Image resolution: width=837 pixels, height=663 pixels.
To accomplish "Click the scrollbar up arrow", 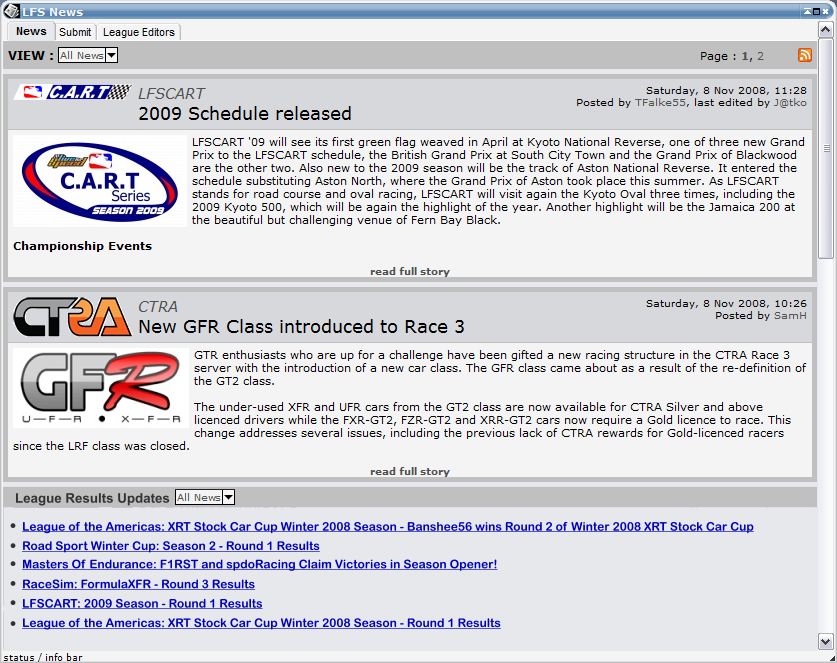I will 825,29.
